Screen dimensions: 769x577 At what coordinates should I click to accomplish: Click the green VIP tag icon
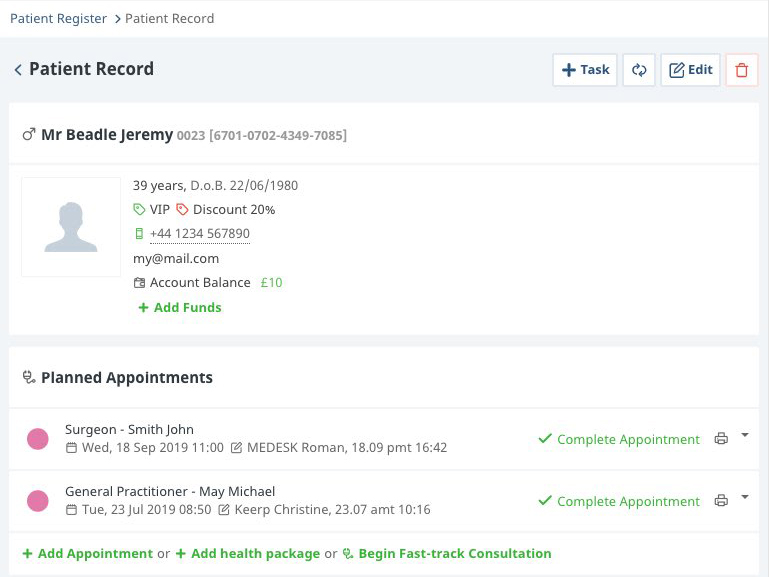[x=139, y=210]
